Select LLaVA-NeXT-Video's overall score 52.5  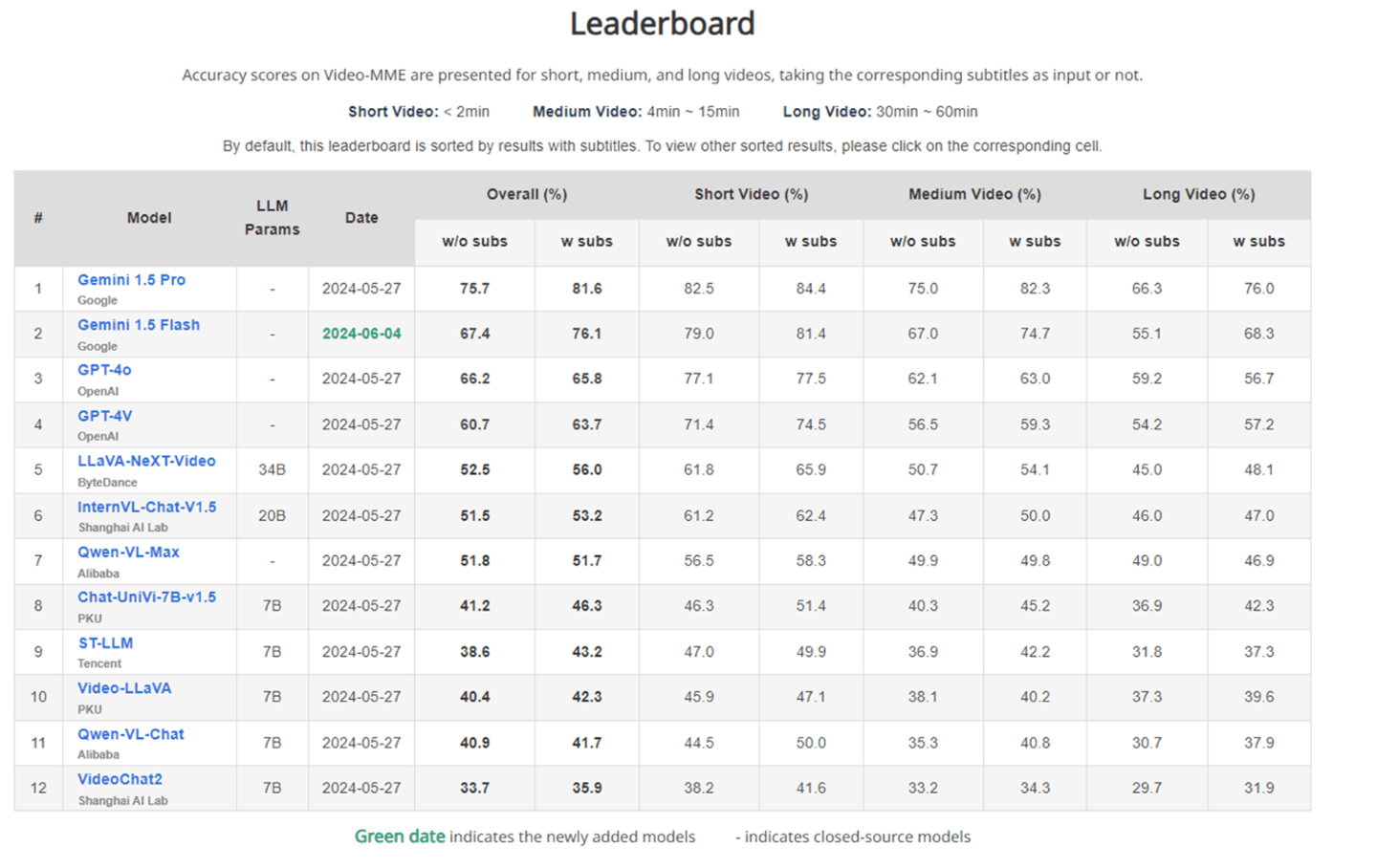[x=474, y=470]
